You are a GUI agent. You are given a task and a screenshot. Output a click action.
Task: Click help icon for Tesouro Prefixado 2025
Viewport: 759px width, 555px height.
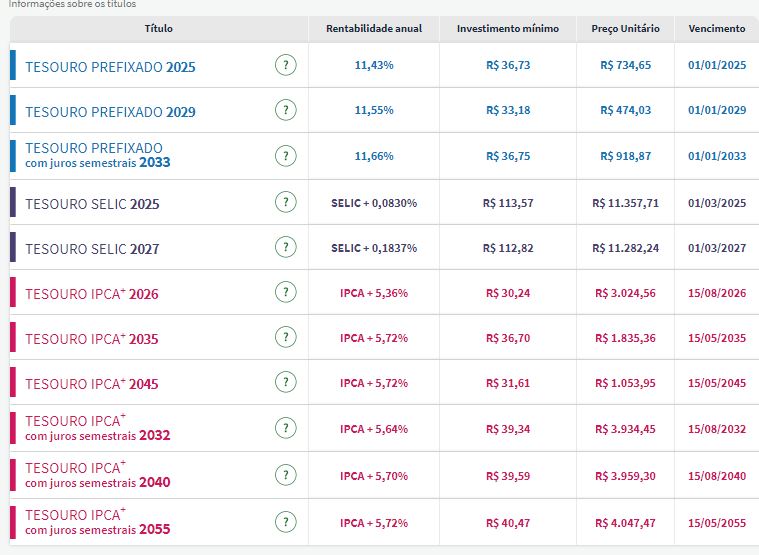[286, 66]
